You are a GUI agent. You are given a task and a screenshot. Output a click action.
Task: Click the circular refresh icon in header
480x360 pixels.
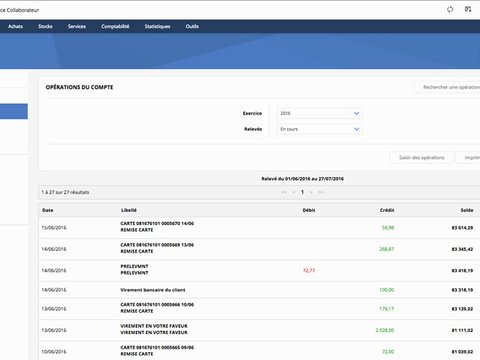point(450,9)
